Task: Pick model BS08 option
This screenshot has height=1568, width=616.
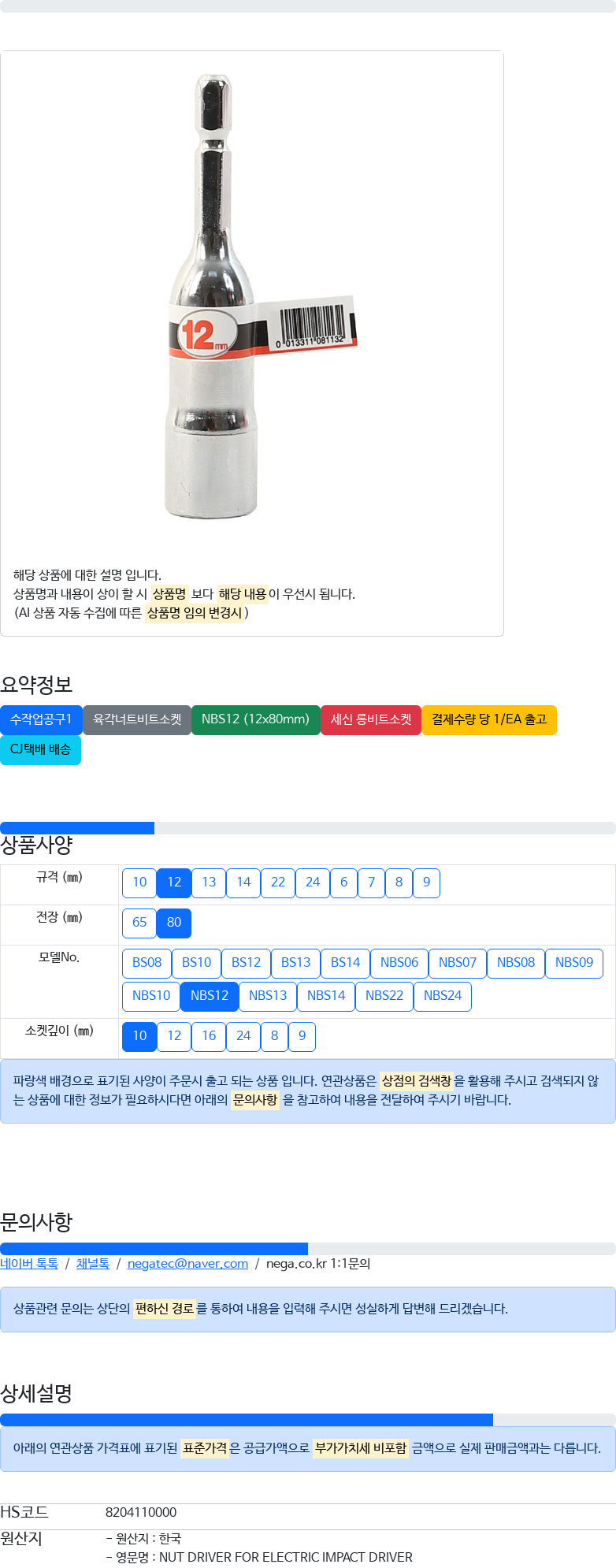Action: tap(147, 963)
